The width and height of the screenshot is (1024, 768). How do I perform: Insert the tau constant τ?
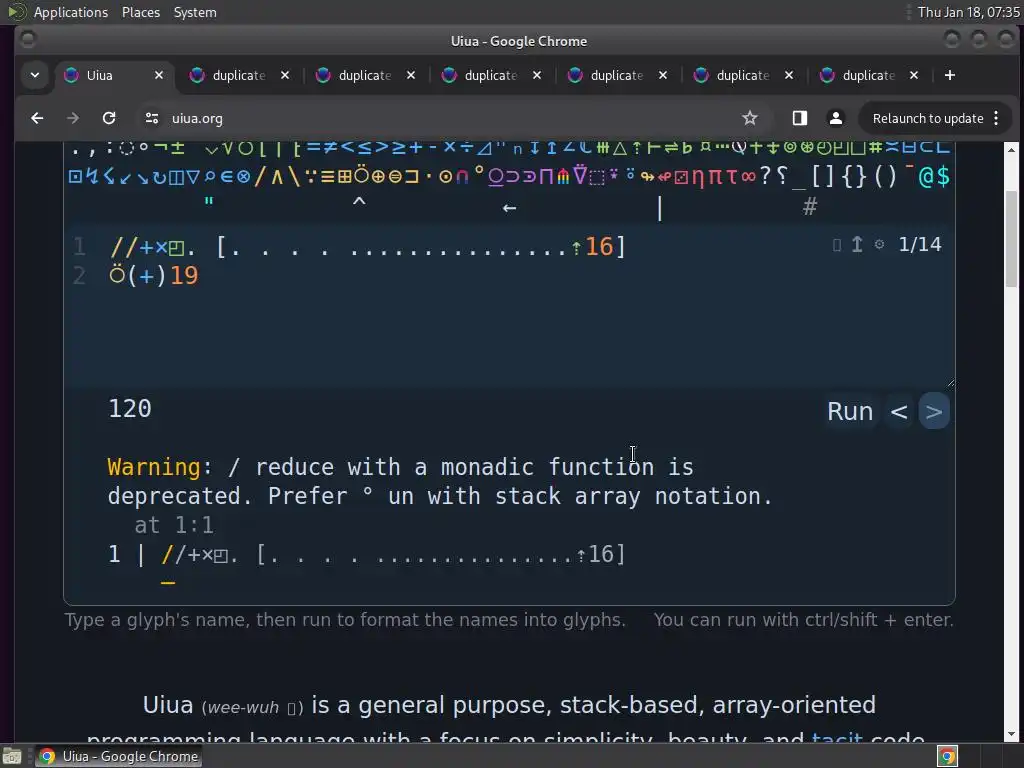tap(731, 177)
